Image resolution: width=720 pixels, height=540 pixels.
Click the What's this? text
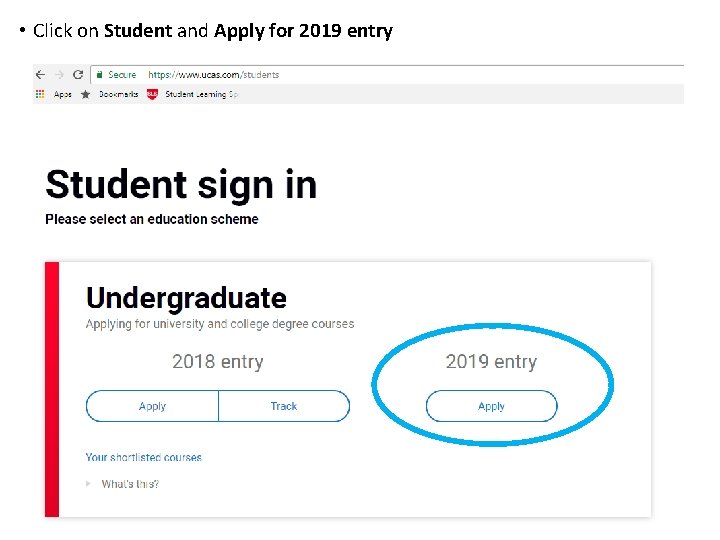130,484
